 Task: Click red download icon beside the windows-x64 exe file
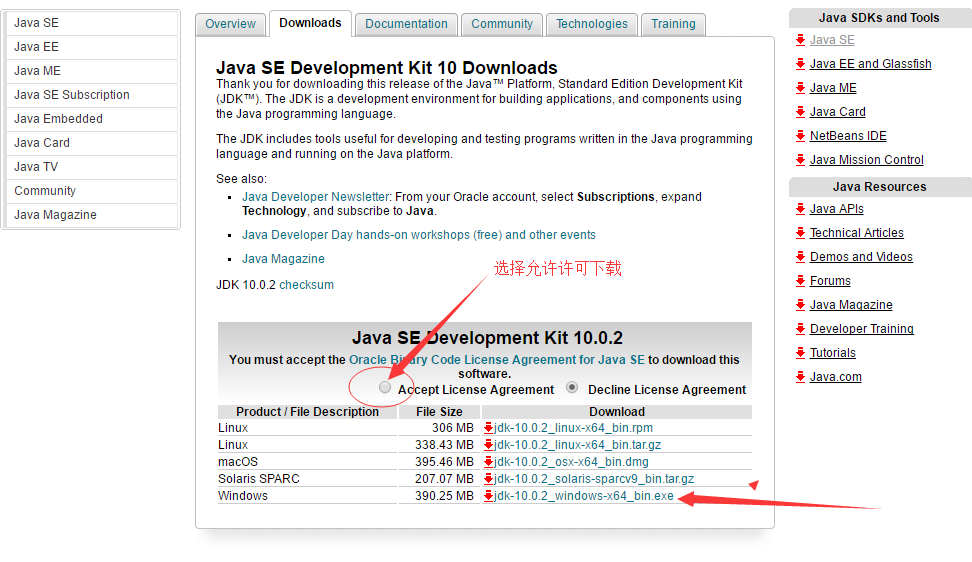(x=488, y=496)
